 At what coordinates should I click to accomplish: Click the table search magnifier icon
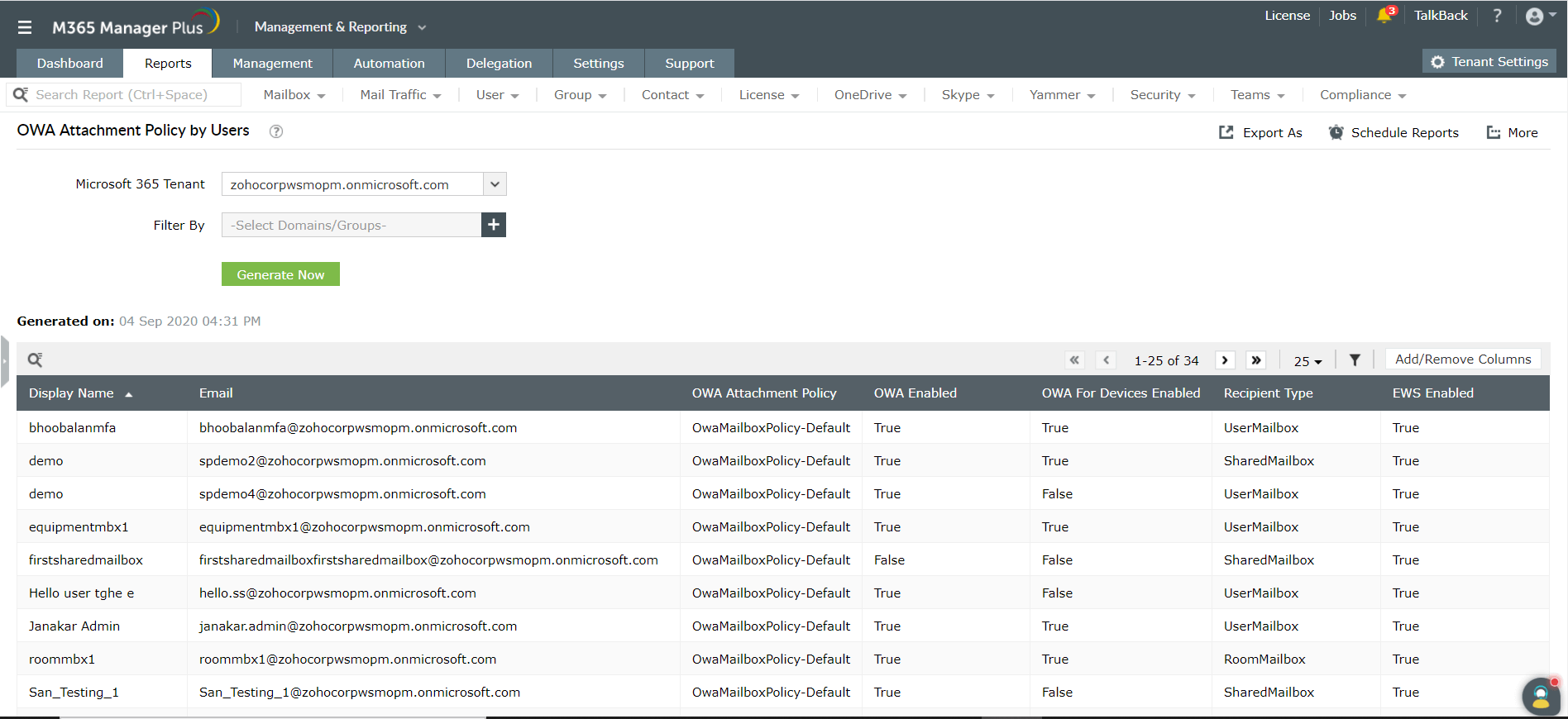pos(35,359)
